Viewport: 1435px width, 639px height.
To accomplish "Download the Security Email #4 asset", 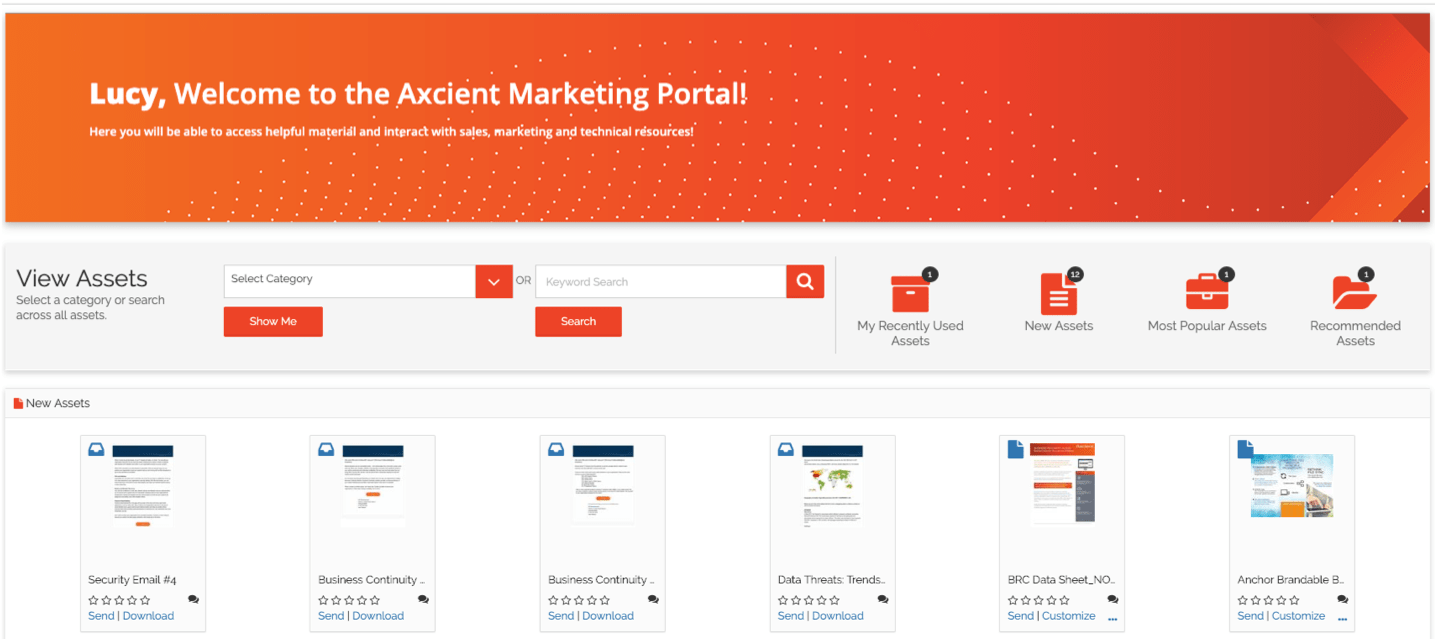I will coord(148,616).
